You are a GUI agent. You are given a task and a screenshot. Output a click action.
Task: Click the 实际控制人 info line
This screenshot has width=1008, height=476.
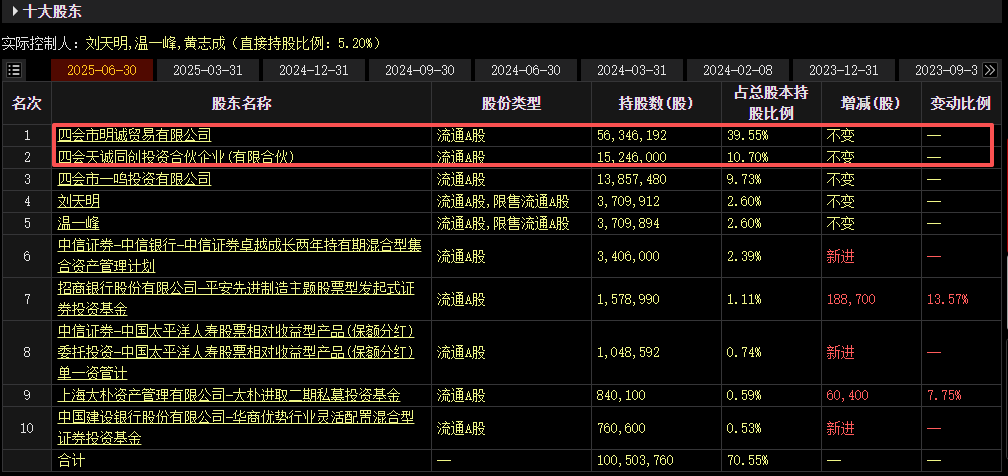pyautogui.click(x=192, y=43)
